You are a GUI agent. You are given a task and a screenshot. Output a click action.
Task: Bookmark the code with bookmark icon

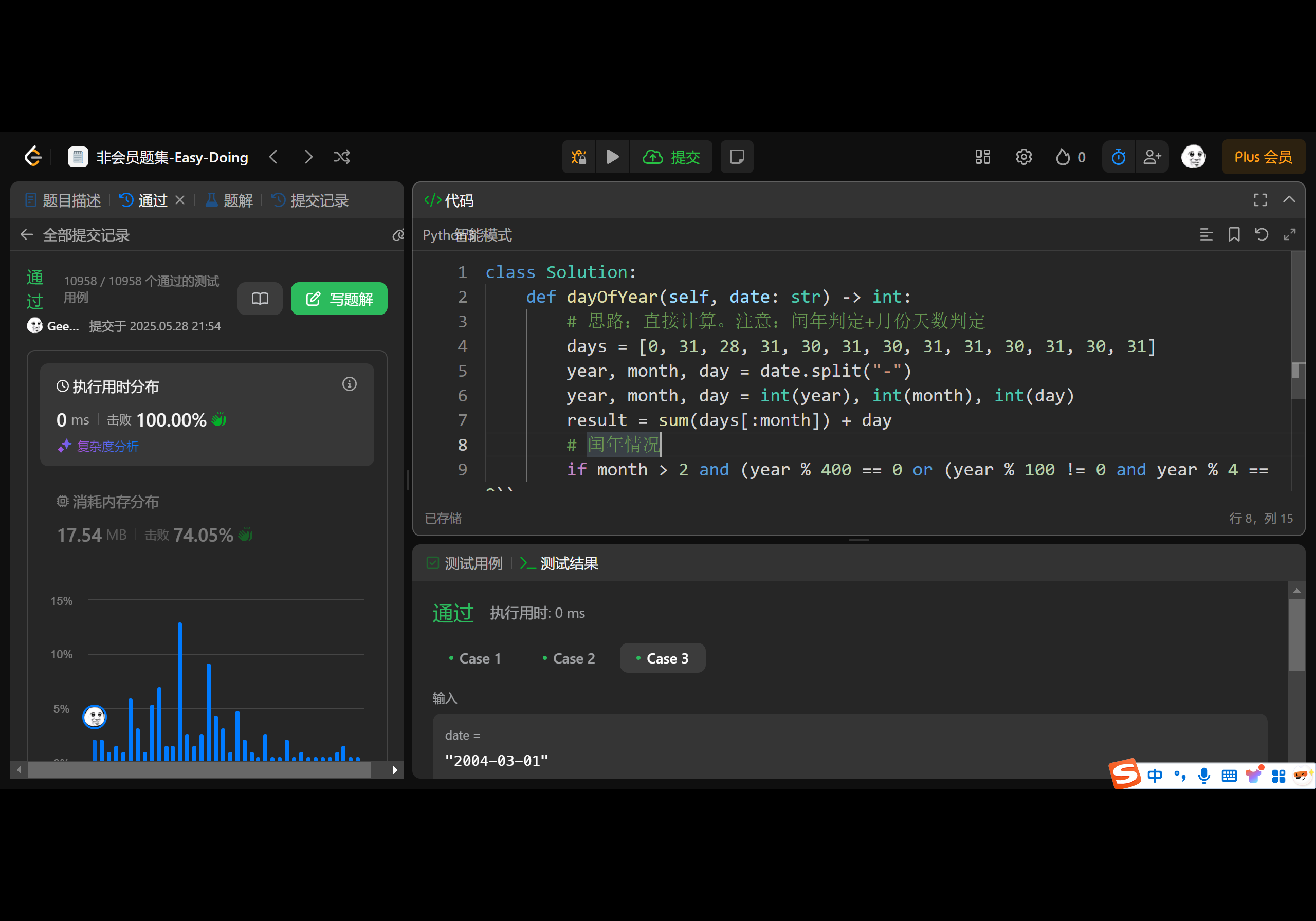1233,234
